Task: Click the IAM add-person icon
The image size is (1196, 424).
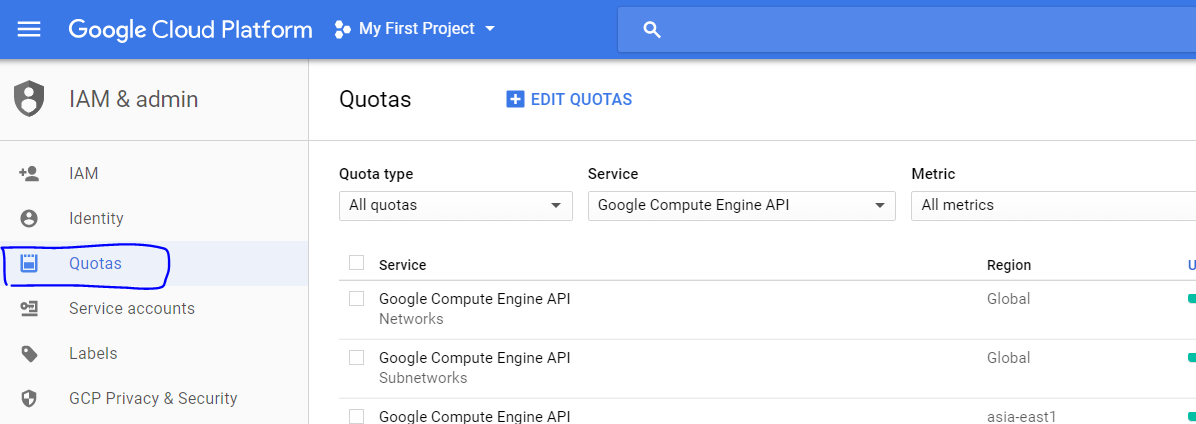Action: (x=29, y=174)
